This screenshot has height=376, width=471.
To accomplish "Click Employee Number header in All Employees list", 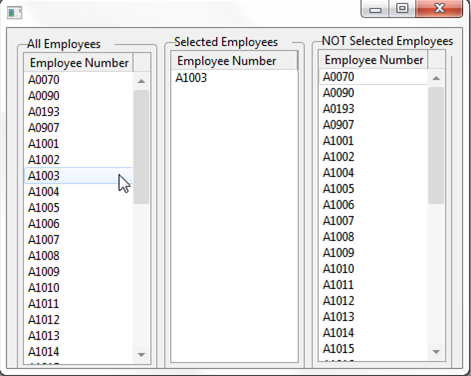I will tap(79, 63).
